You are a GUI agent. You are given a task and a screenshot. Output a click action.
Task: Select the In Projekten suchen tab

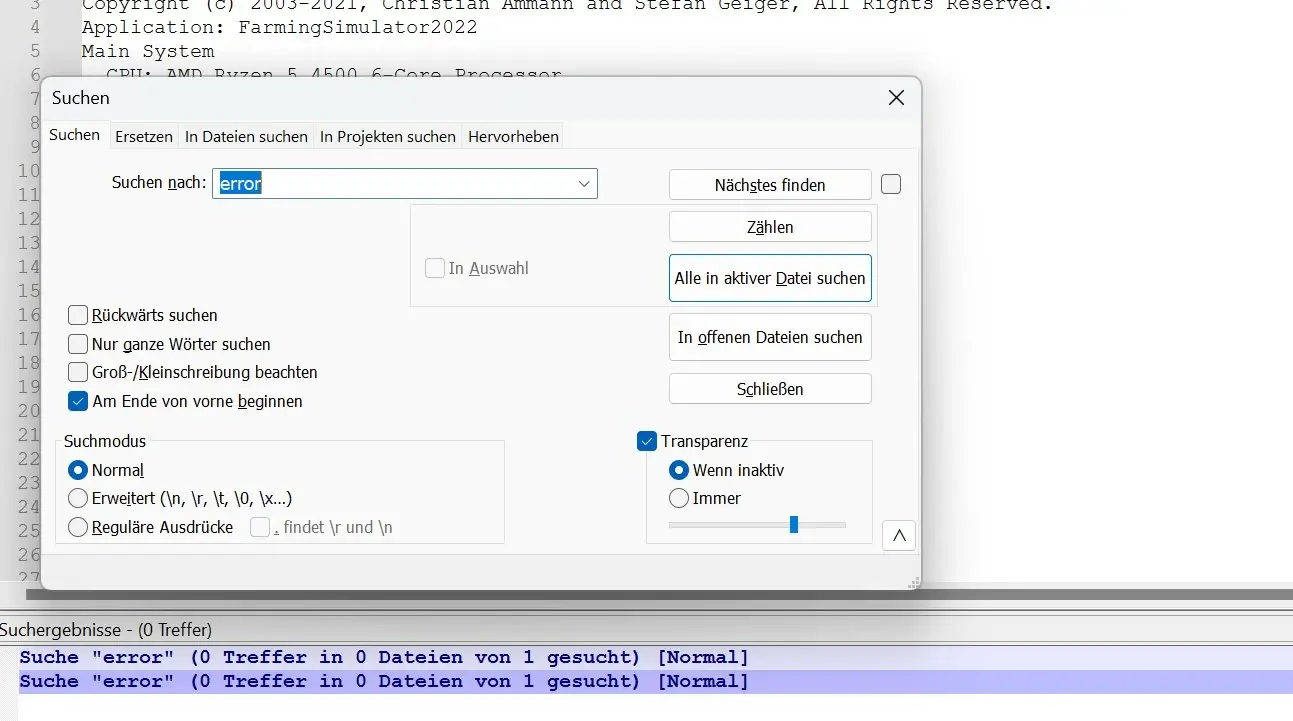pyautogui.click(x=388, y=136)
